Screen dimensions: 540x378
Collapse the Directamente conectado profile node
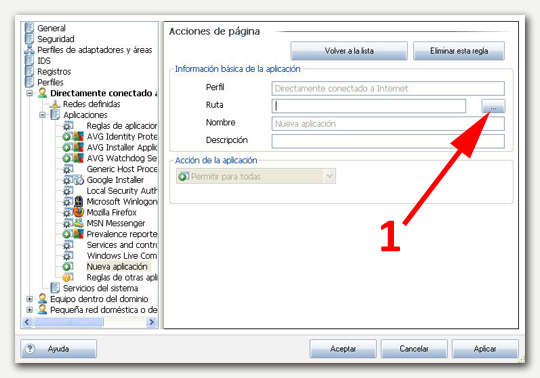tap(30, 93)
